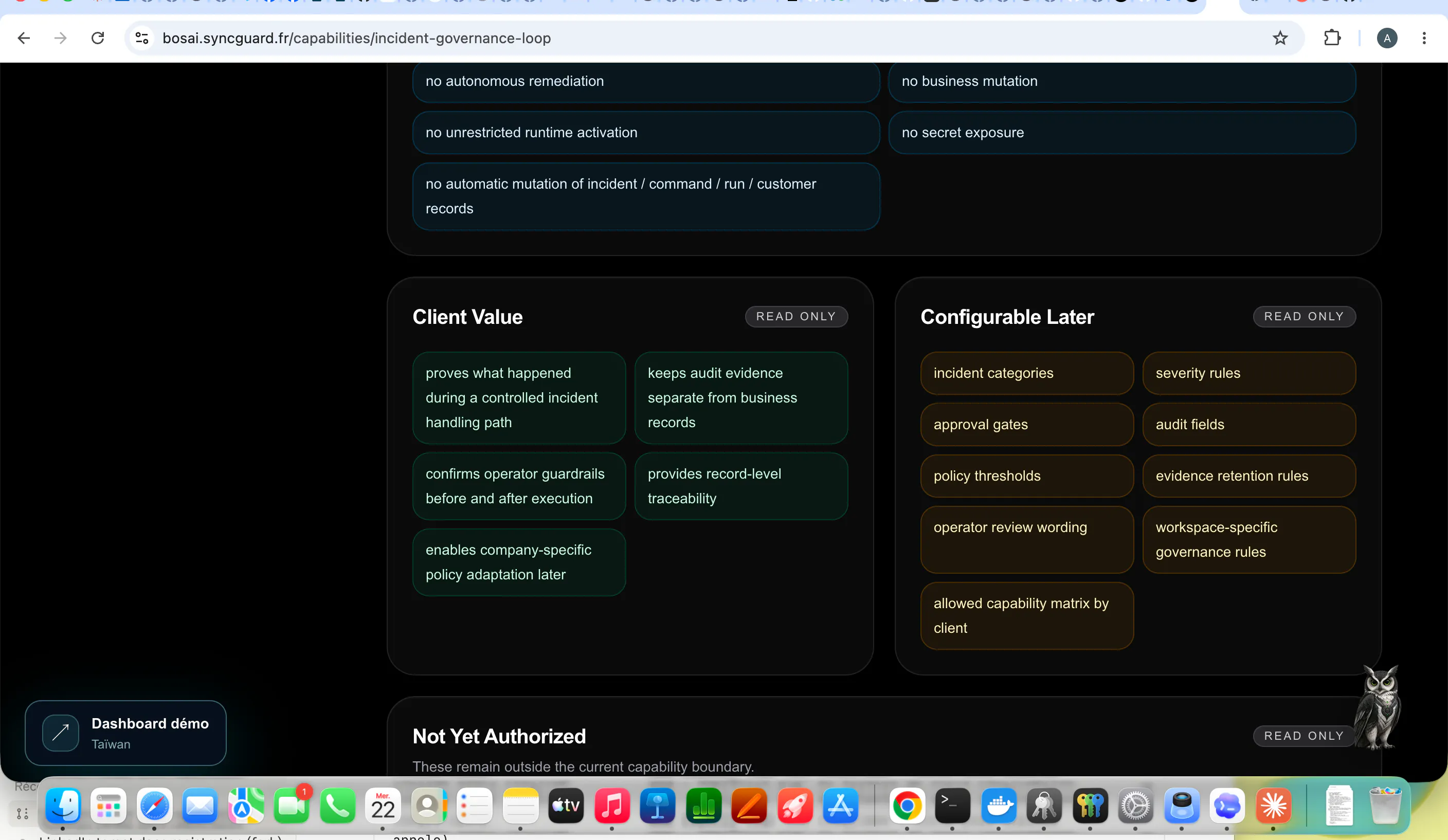
Task: Select the 'incident categories' chip
Action: 1027,373
